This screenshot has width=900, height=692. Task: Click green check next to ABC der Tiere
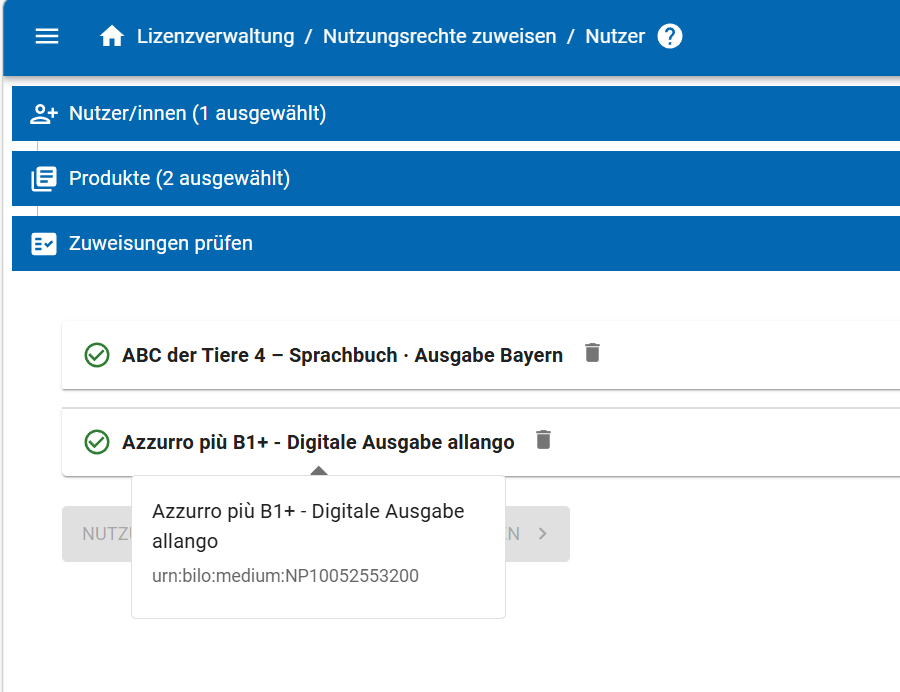97,355
